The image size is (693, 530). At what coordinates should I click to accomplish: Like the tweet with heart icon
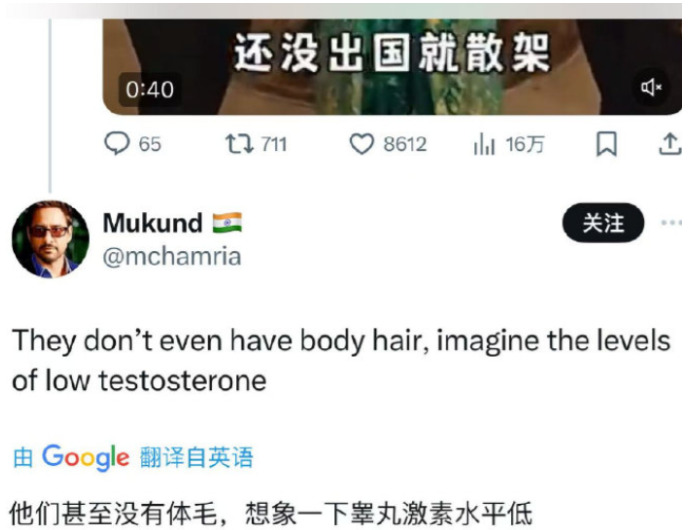pyautogui.click(x=362, y=144)
